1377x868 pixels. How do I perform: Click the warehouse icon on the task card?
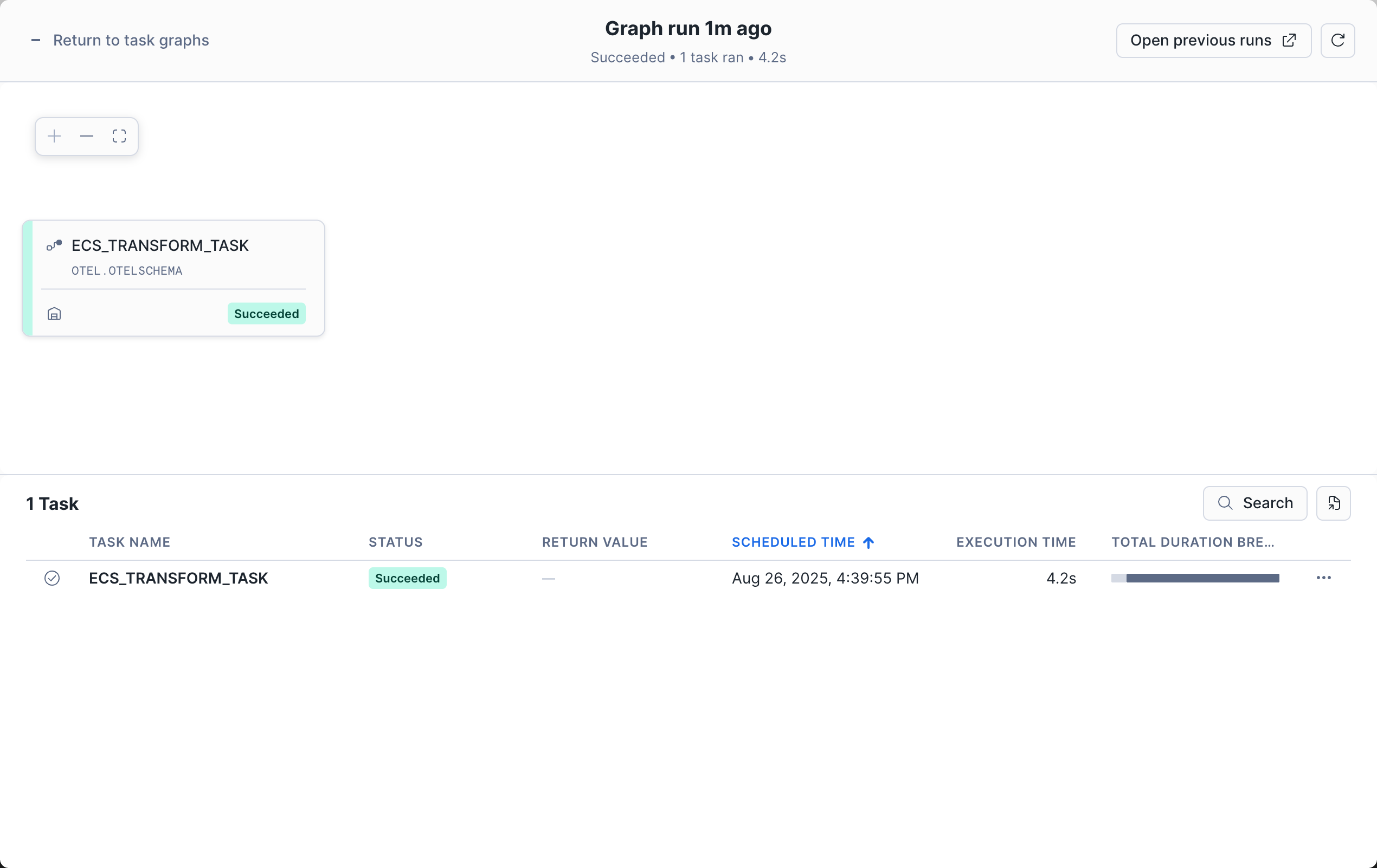pyautogui.click(x=54, y=313)
